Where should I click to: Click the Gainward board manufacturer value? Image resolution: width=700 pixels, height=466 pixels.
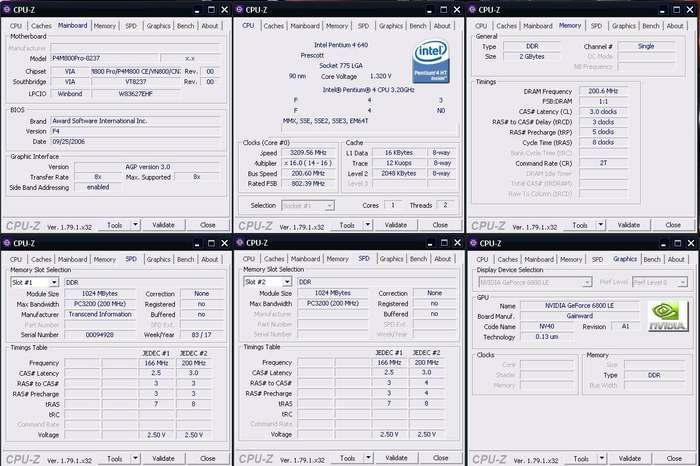[x=579, y=316]
